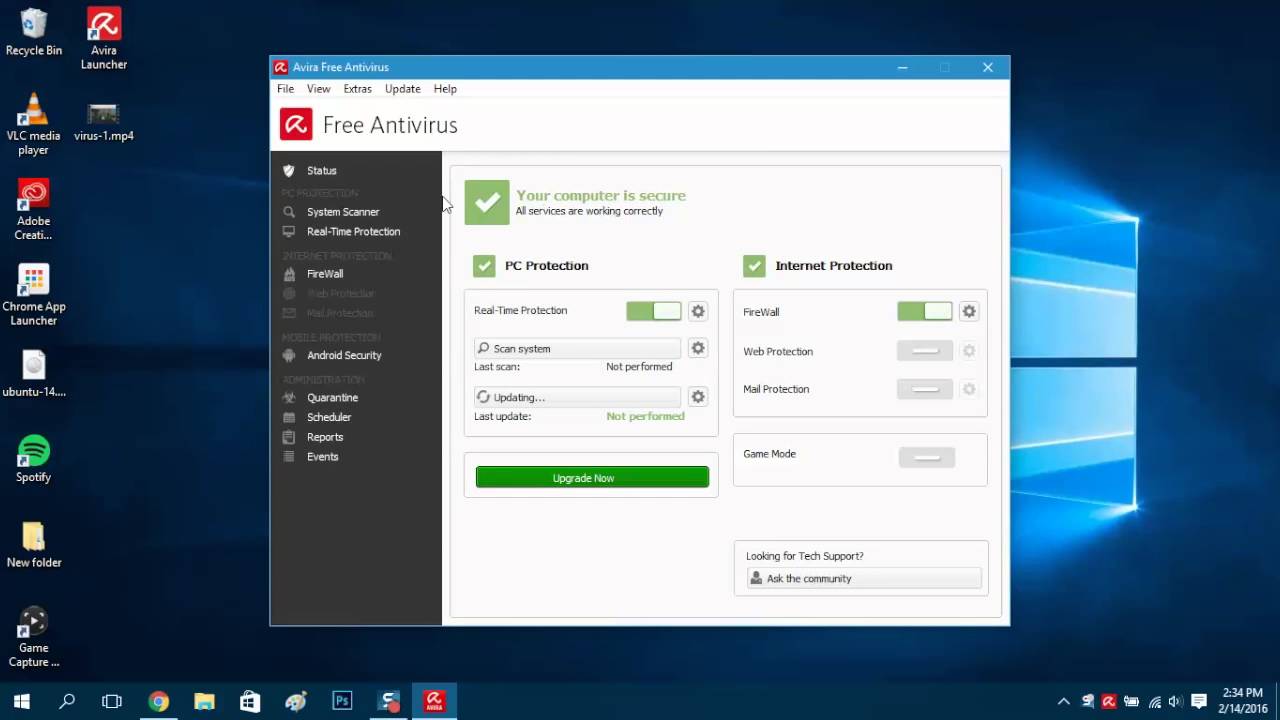Click the Mail Protection settings gear
Image resolution: width=1280 pixels, height=720 pixels.
tap(969, 389)
